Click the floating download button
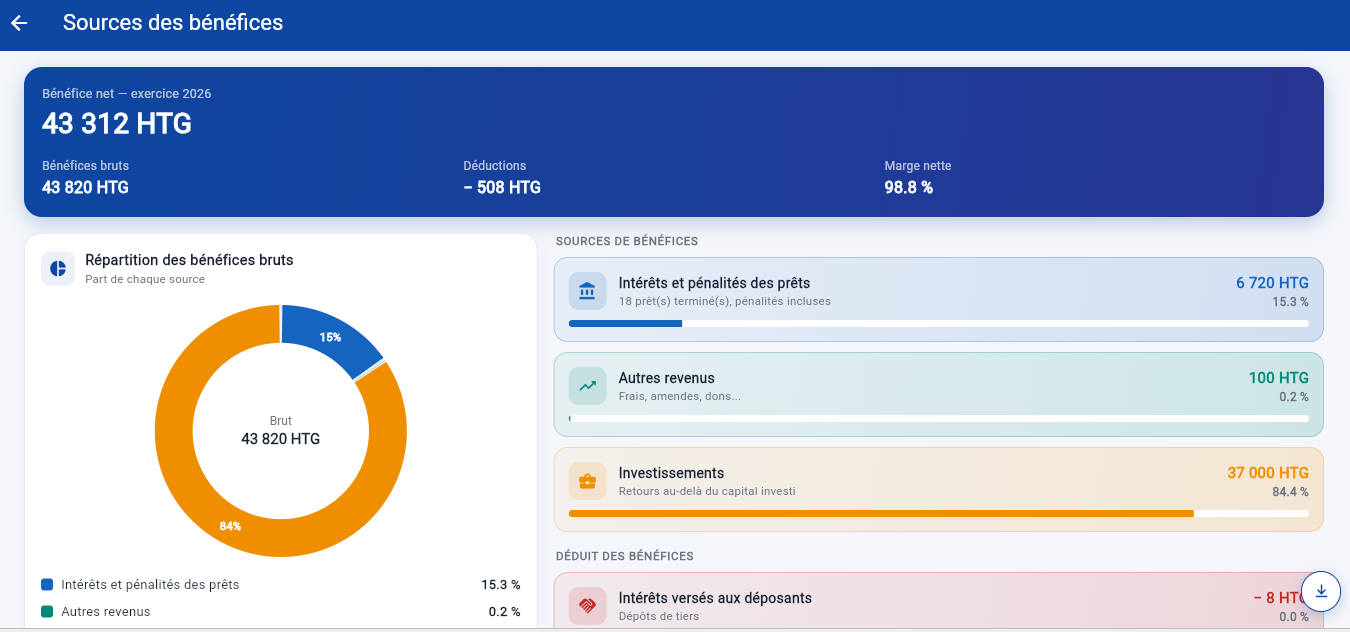The width and height of the screenshot is (1350, 632). tap(1321, 591)
